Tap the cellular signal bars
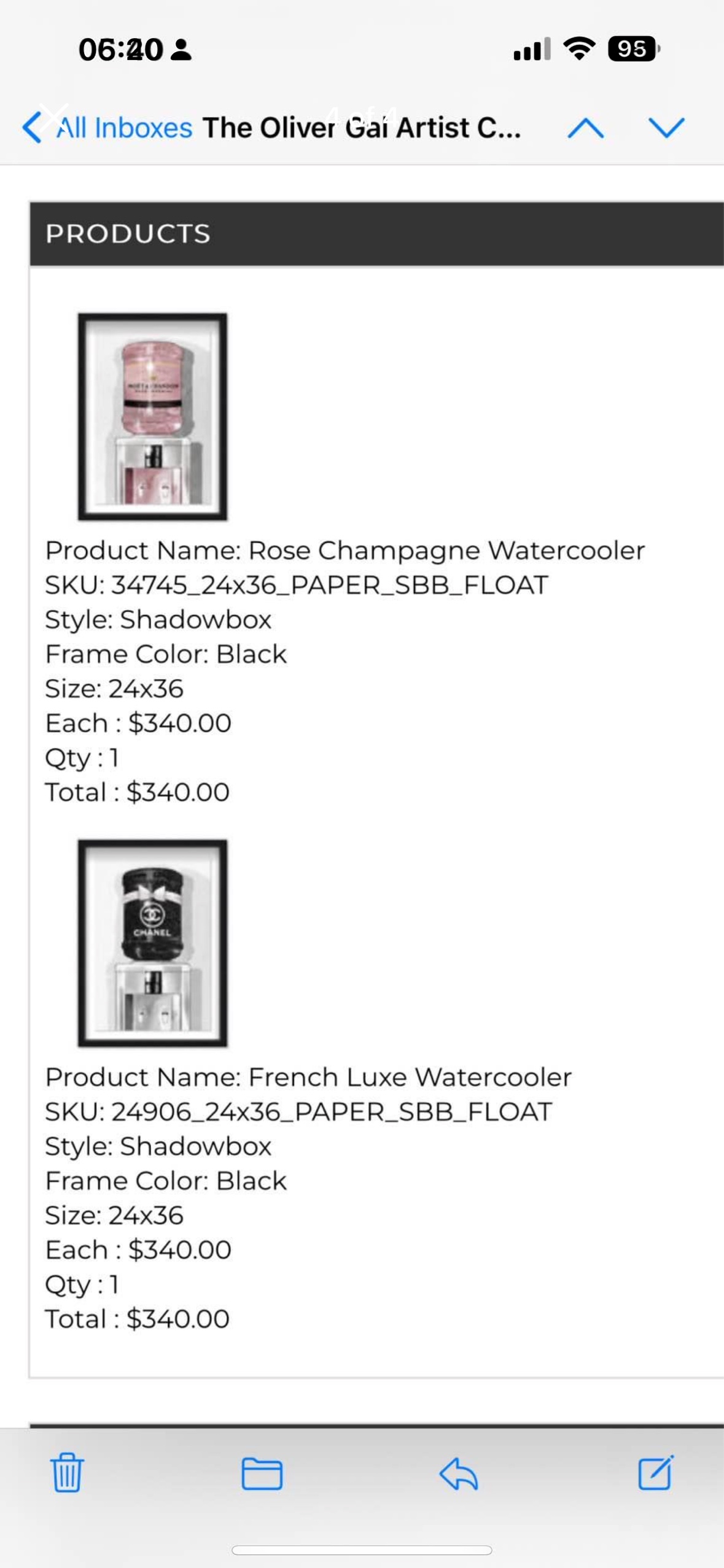Viewport: 724px width, 1568px height. pos(532,49)
